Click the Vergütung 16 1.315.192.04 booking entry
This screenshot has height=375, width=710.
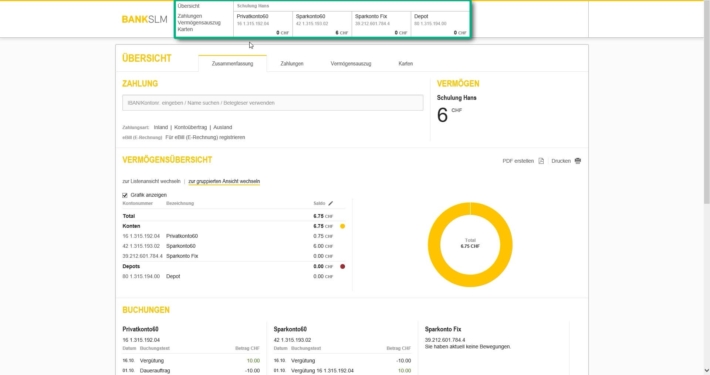342,370
